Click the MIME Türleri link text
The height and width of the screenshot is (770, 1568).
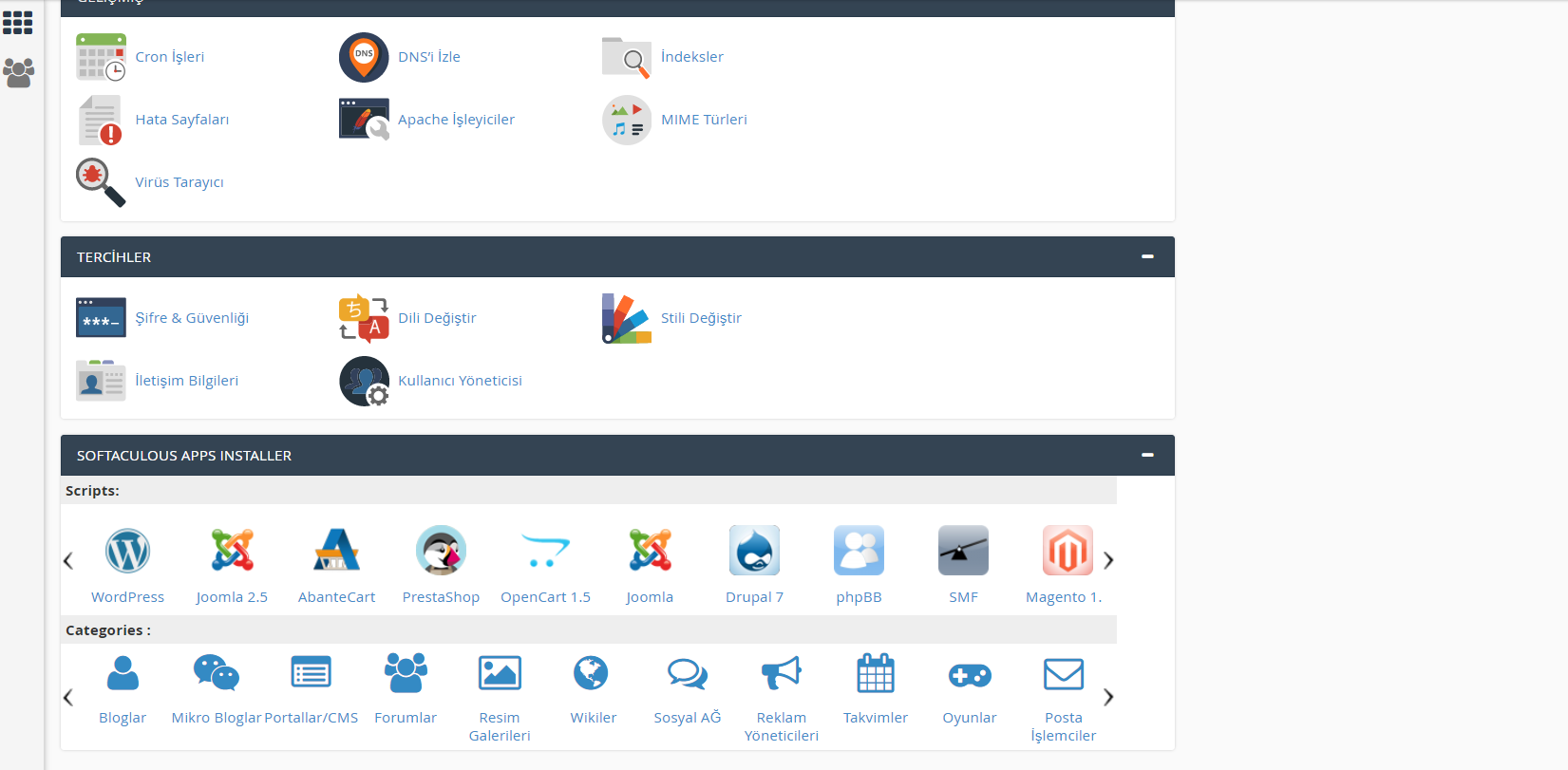[704, 120]
